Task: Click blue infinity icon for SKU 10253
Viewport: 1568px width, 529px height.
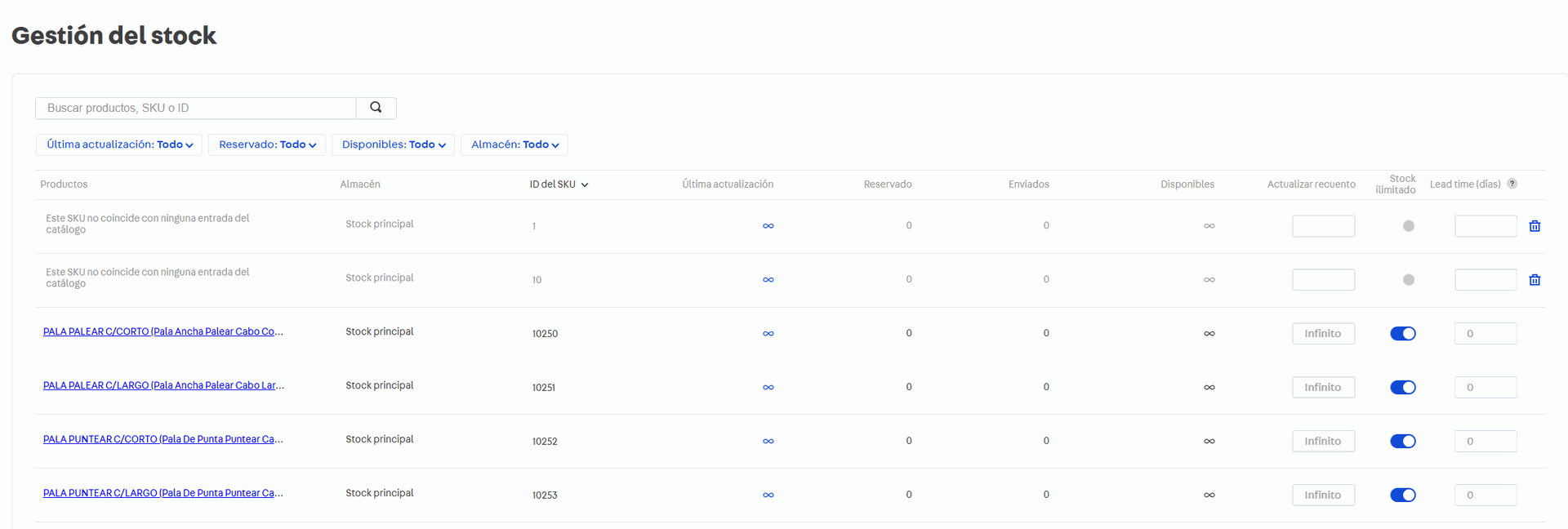Action: click(768, 496)
